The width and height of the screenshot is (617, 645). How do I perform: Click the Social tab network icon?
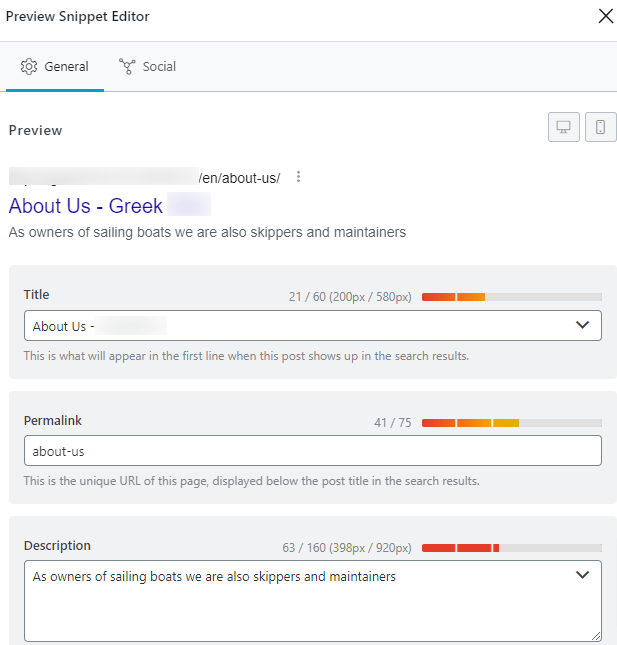[127, 67]
